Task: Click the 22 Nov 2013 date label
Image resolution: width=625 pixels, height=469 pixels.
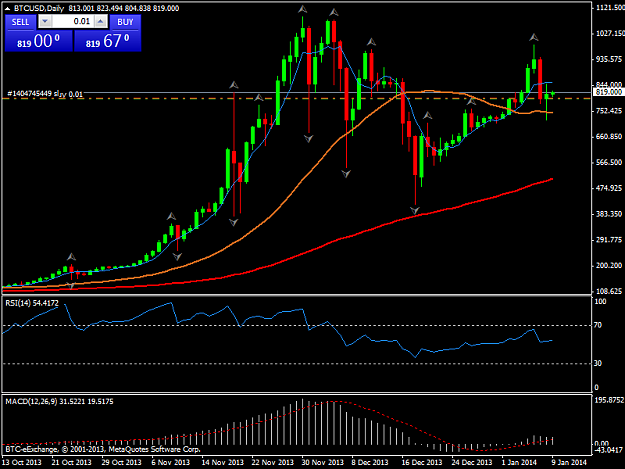Action: [x=273, y=462]
